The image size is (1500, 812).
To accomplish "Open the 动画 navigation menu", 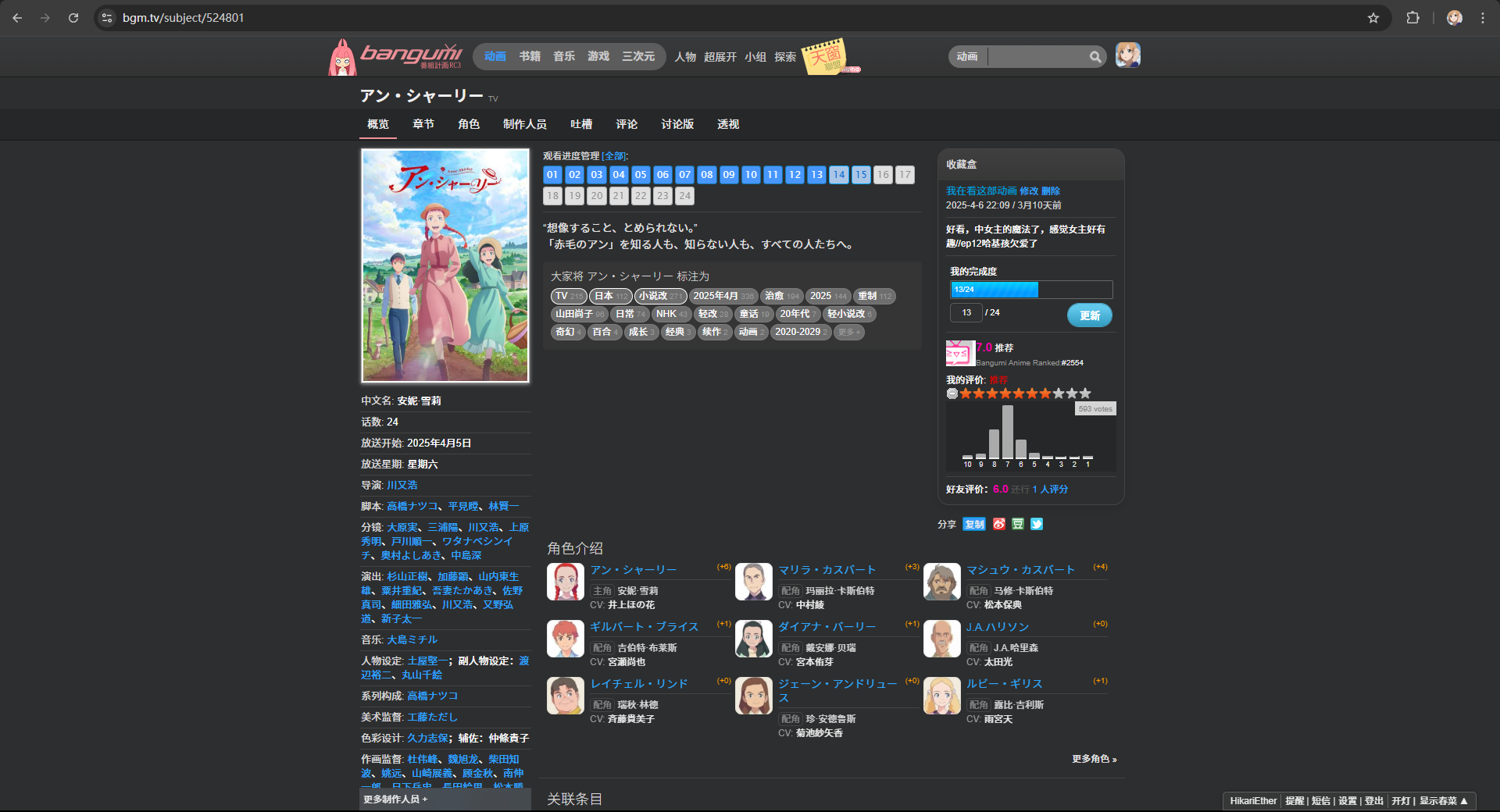I will point(495,56).
